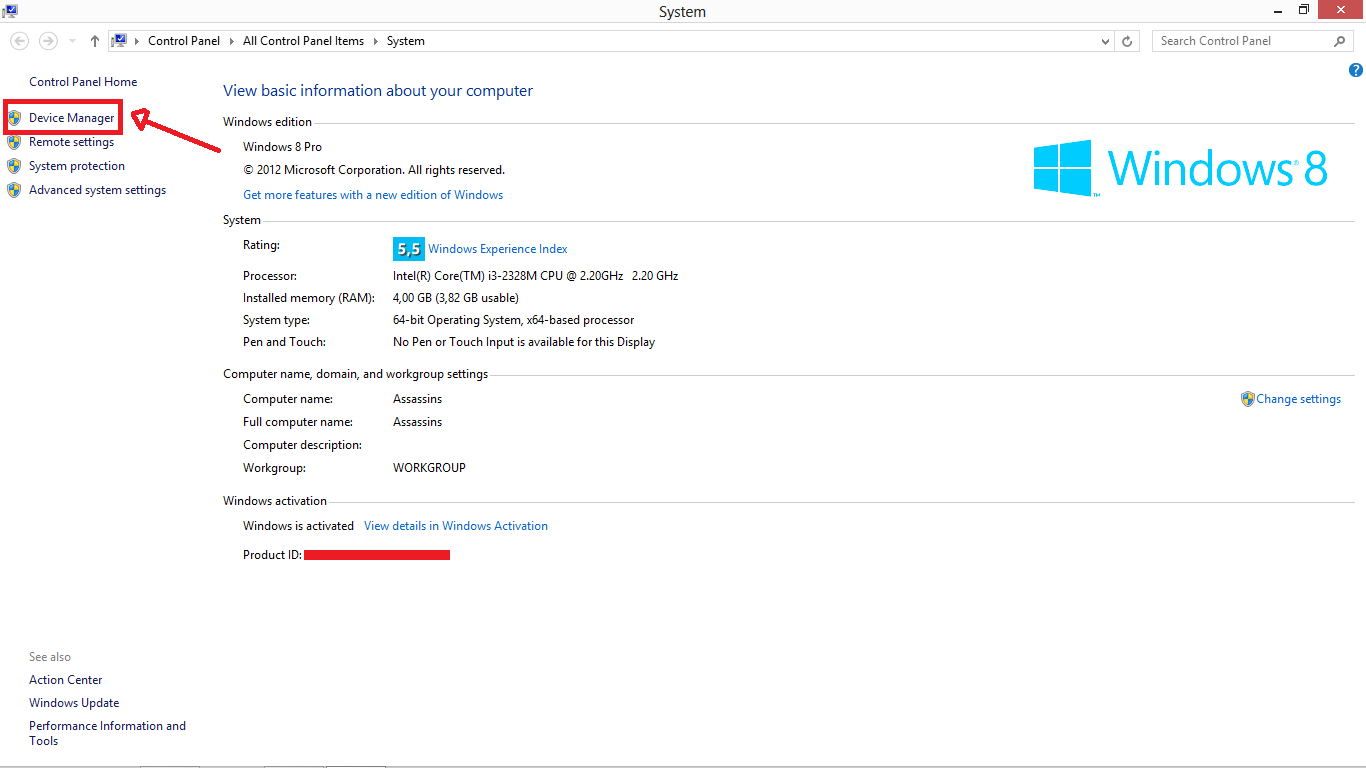Image resolution: width=1366 pixels, height=768 pixels.
Task: Restore down the System window
Action: [1304, 10]
